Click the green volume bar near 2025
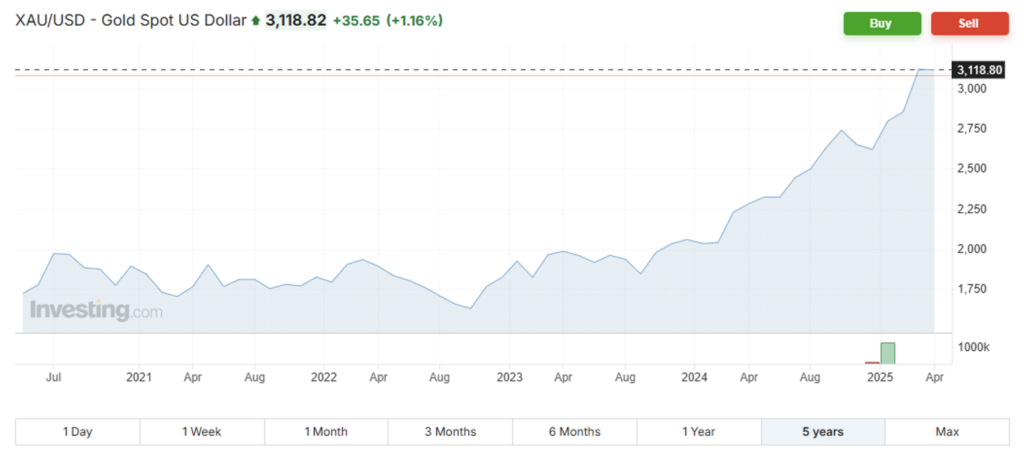Viewport: 1024px width, 452px height. [x=888, y=353]
